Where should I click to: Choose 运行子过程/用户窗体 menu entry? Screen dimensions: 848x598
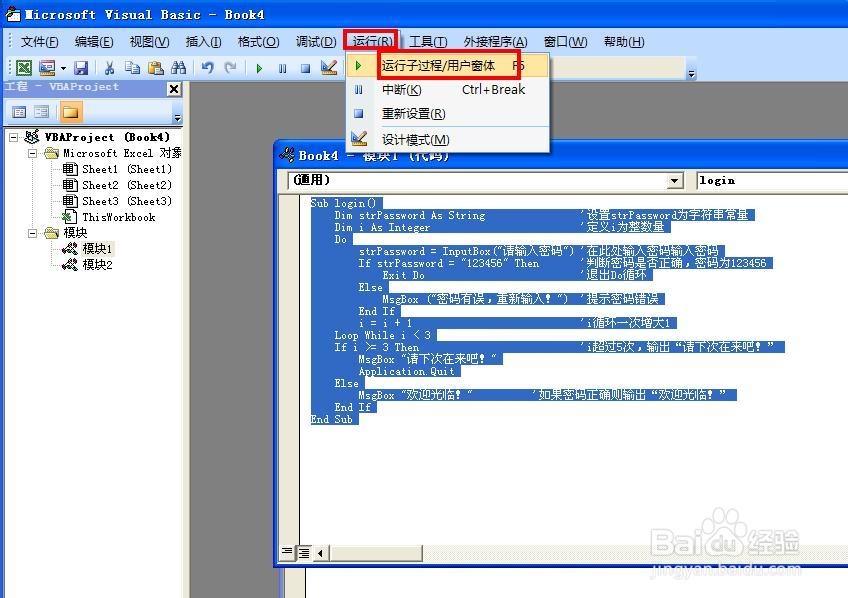[x=448, y=66]
